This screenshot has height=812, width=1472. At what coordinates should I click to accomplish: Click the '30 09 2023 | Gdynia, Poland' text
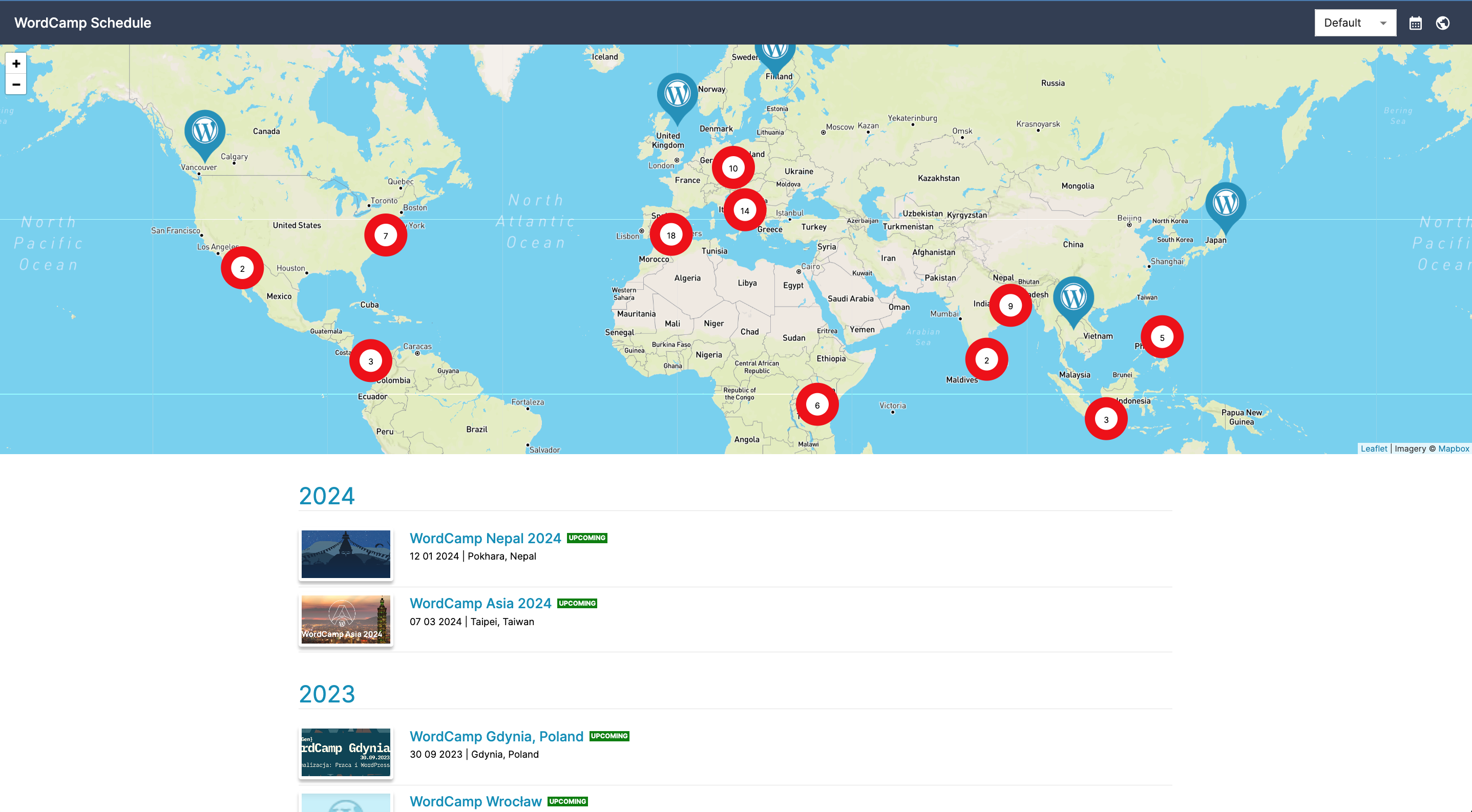pos(474,754)
